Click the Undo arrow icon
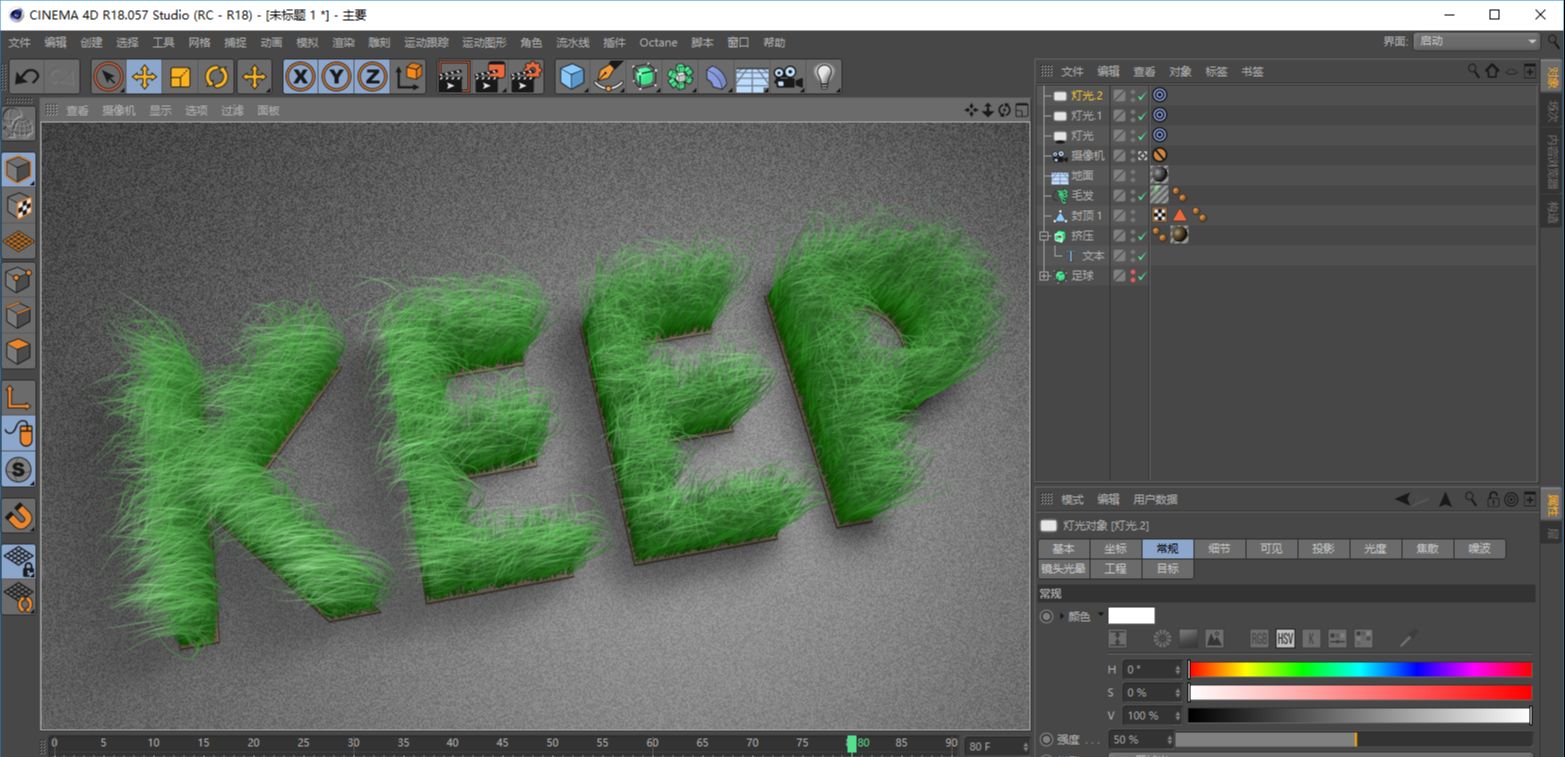1565x757 pixels. click(x=27, y=77)
